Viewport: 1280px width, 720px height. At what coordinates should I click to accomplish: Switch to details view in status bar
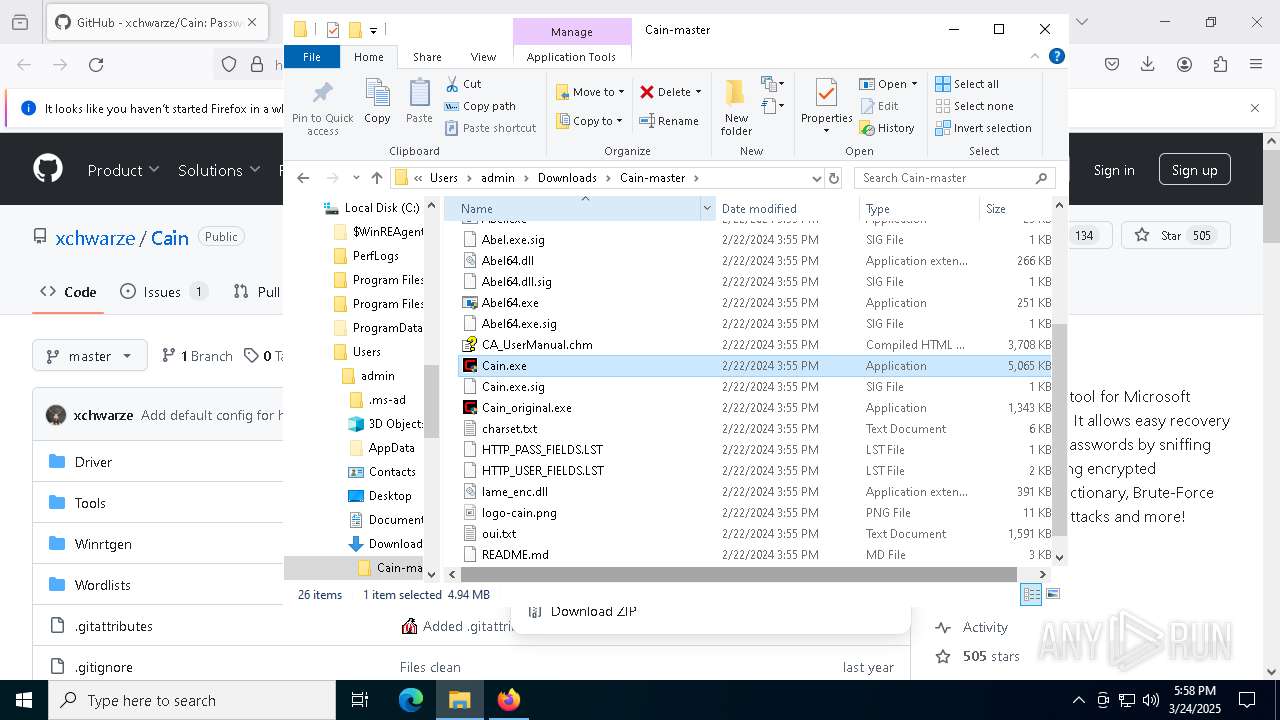click(x=1031, y=594)
